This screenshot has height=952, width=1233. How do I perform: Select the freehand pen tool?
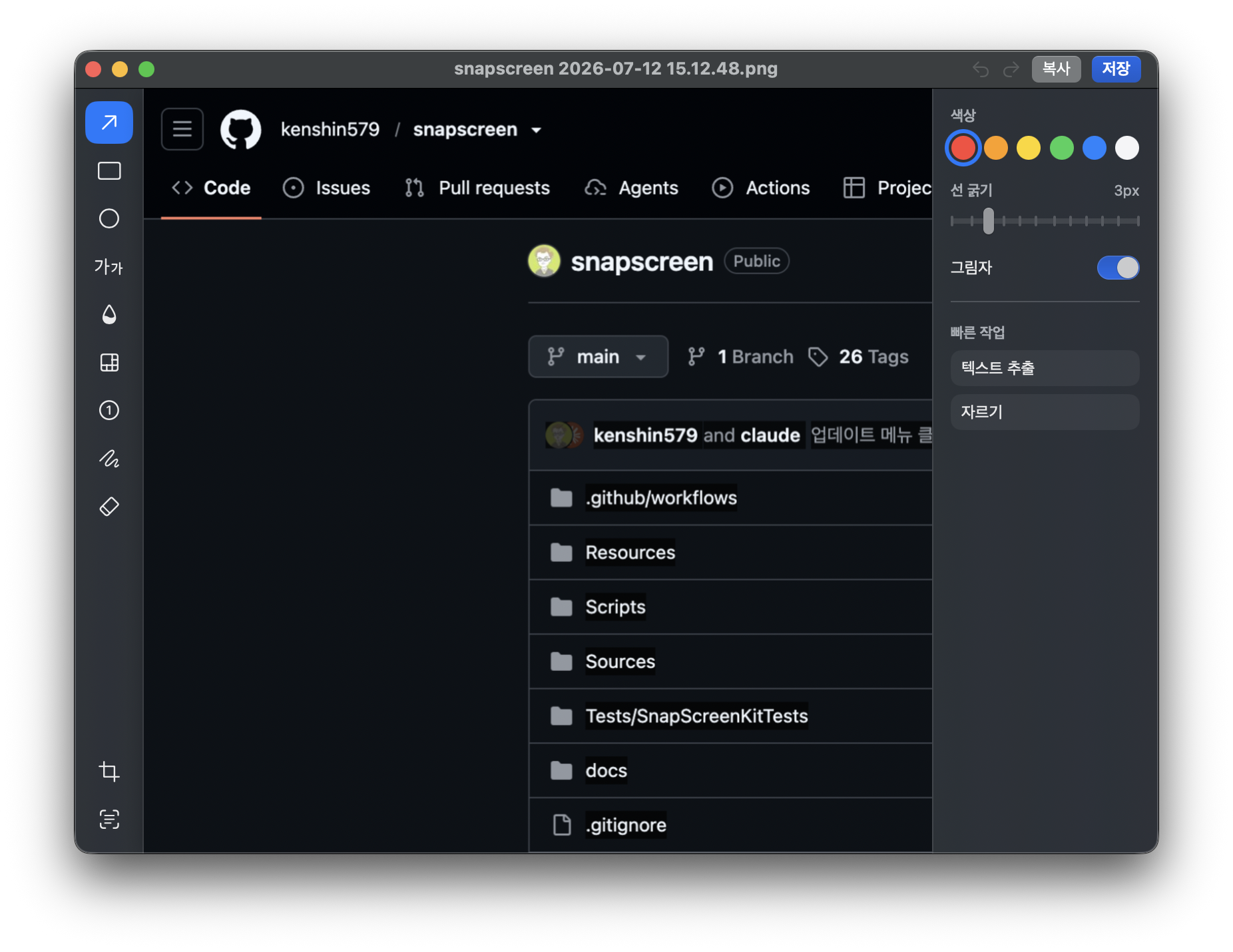pos(109,459)
